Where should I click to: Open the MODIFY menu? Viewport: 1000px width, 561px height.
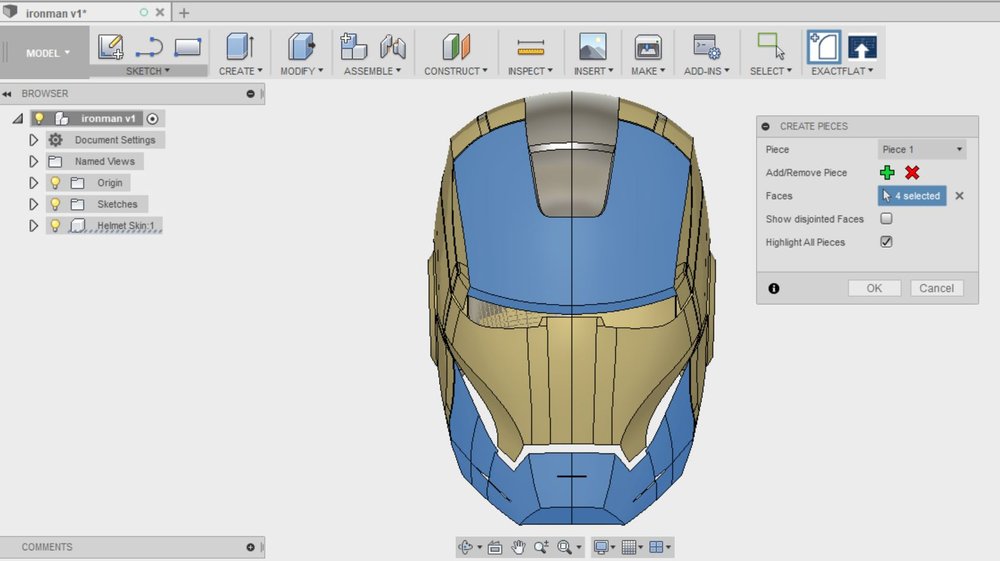pyautogui.click(x=302, y=71)
